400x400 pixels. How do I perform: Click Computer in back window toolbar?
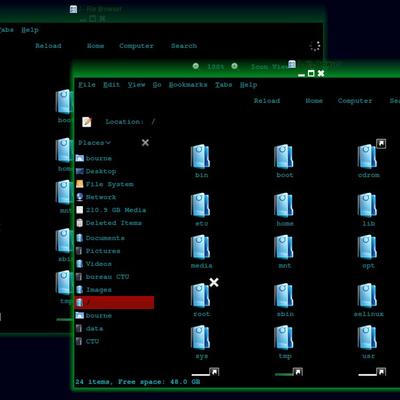[x=136, y=46]
